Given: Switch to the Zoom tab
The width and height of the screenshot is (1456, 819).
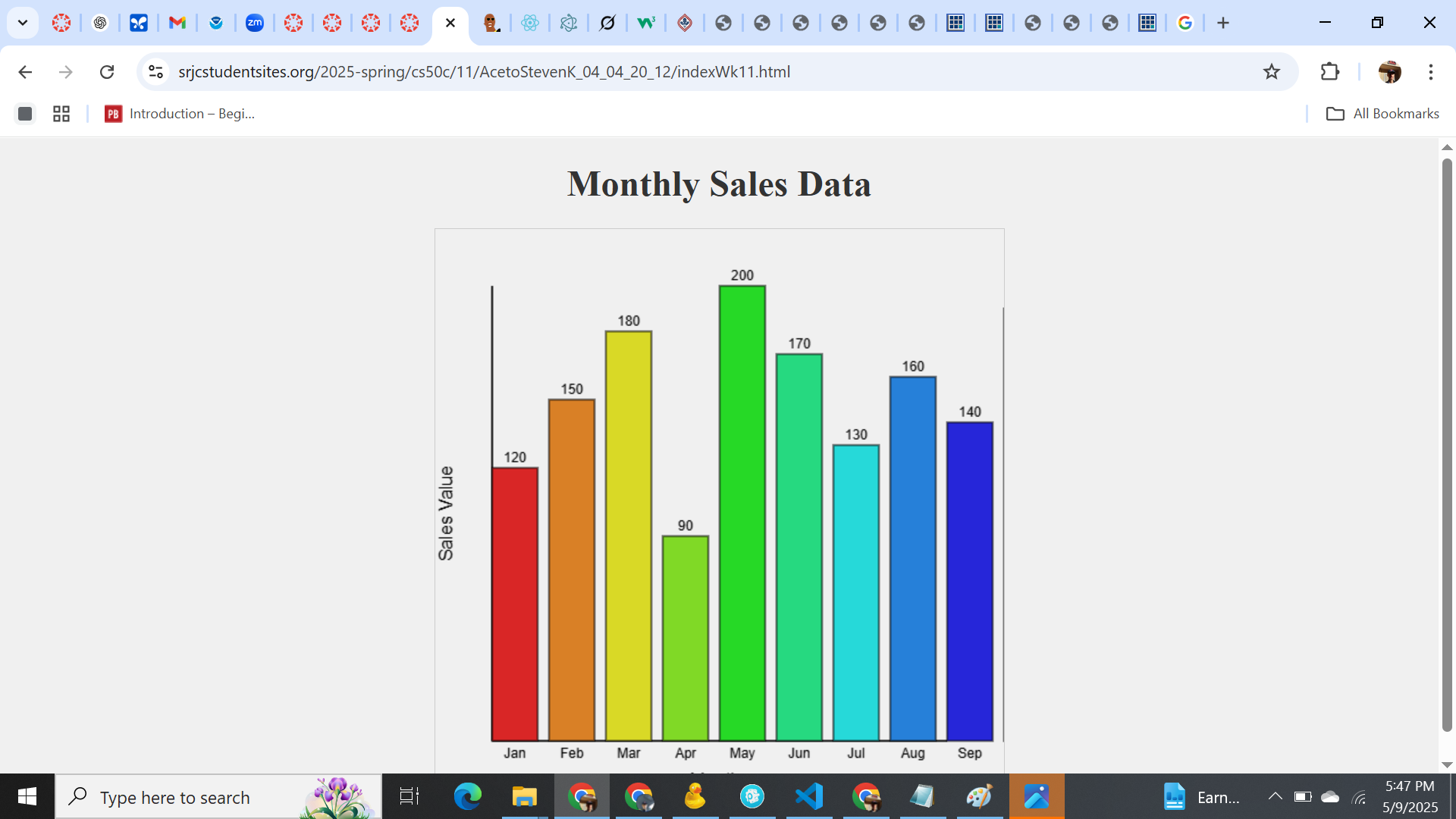Looking at the screenshot, I should (x=254, y=23).
